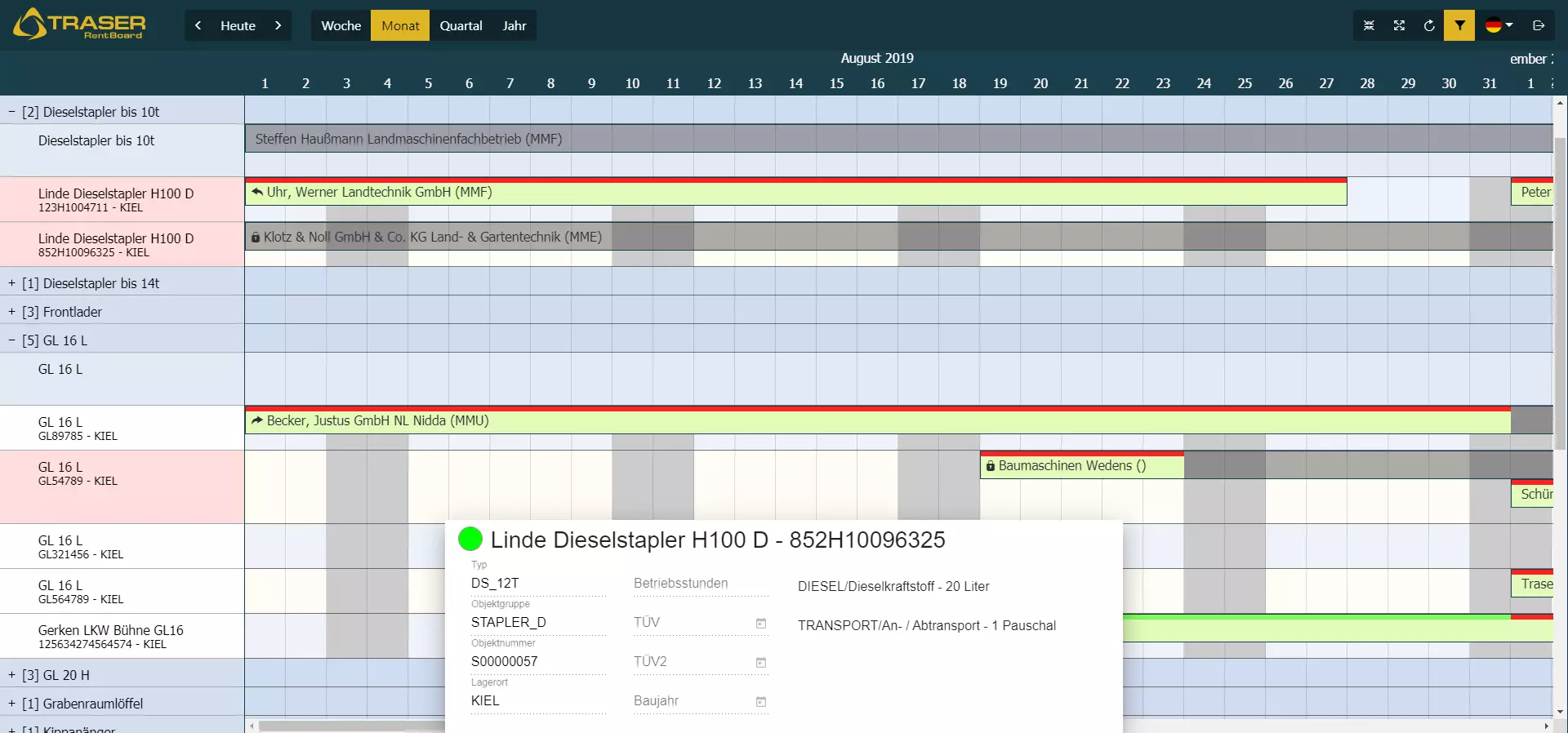Click the collapse all groups icon
This screenshot has width=1568, height=733.
(x=1369, y=25)
